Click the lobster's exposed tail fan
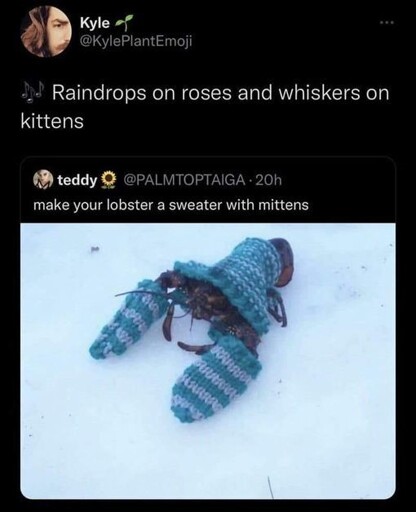This screenshot has width=416, height=512. click(x=283, y=261)
